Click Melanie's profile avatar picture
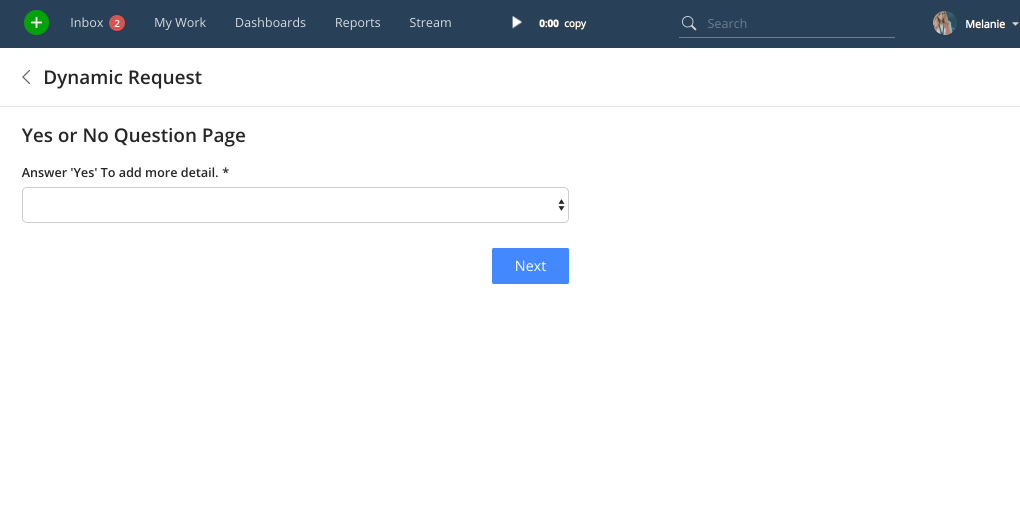Viewport: 1020px width, 505px height. (944, 23)
